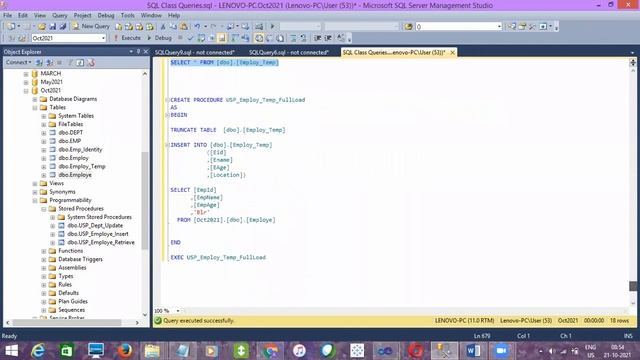
Task: Switch to SQLQuery6.sql tab
Action: tap(289, 52)
